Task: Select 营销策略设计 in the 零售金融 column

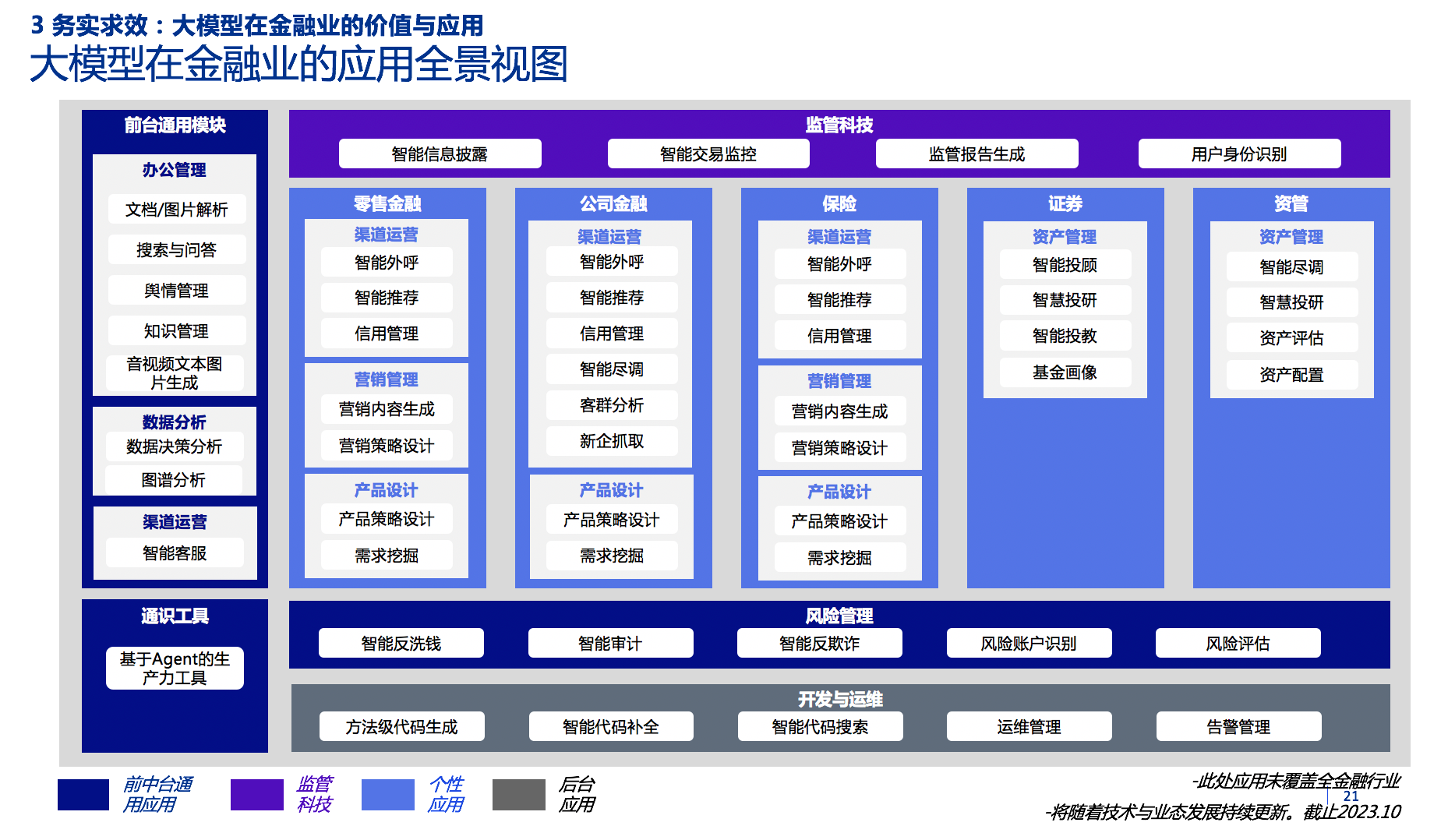Action: click(x=387, y=445)
